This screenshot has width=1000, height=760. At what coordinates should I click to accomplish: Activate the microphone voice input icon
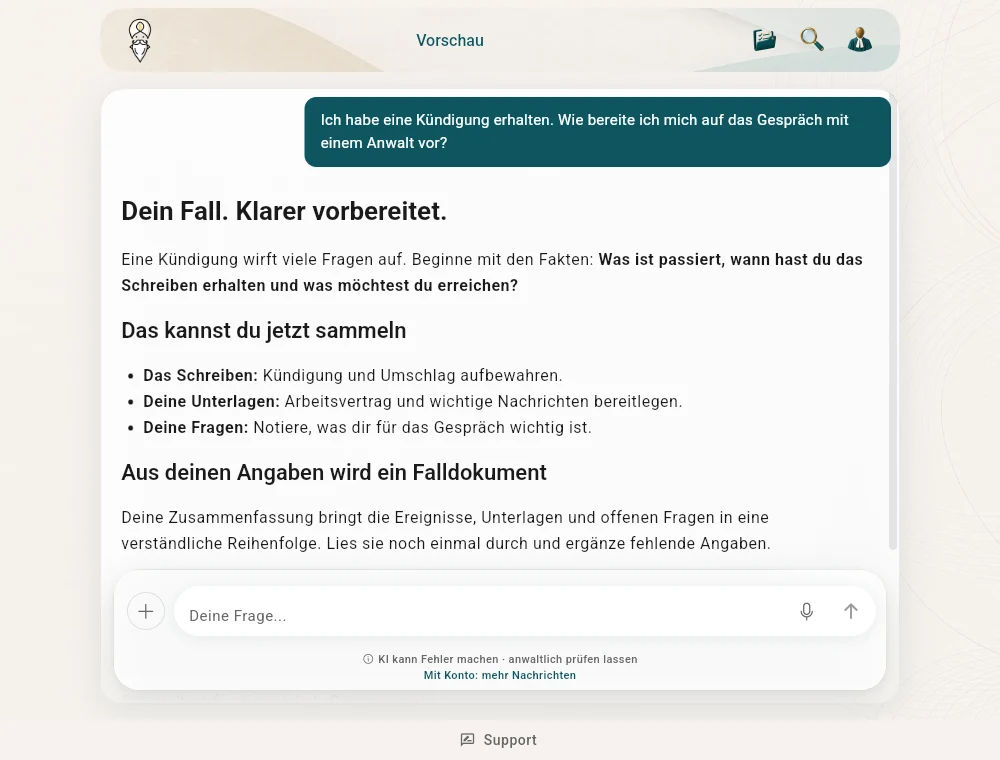tap(806, 611)
